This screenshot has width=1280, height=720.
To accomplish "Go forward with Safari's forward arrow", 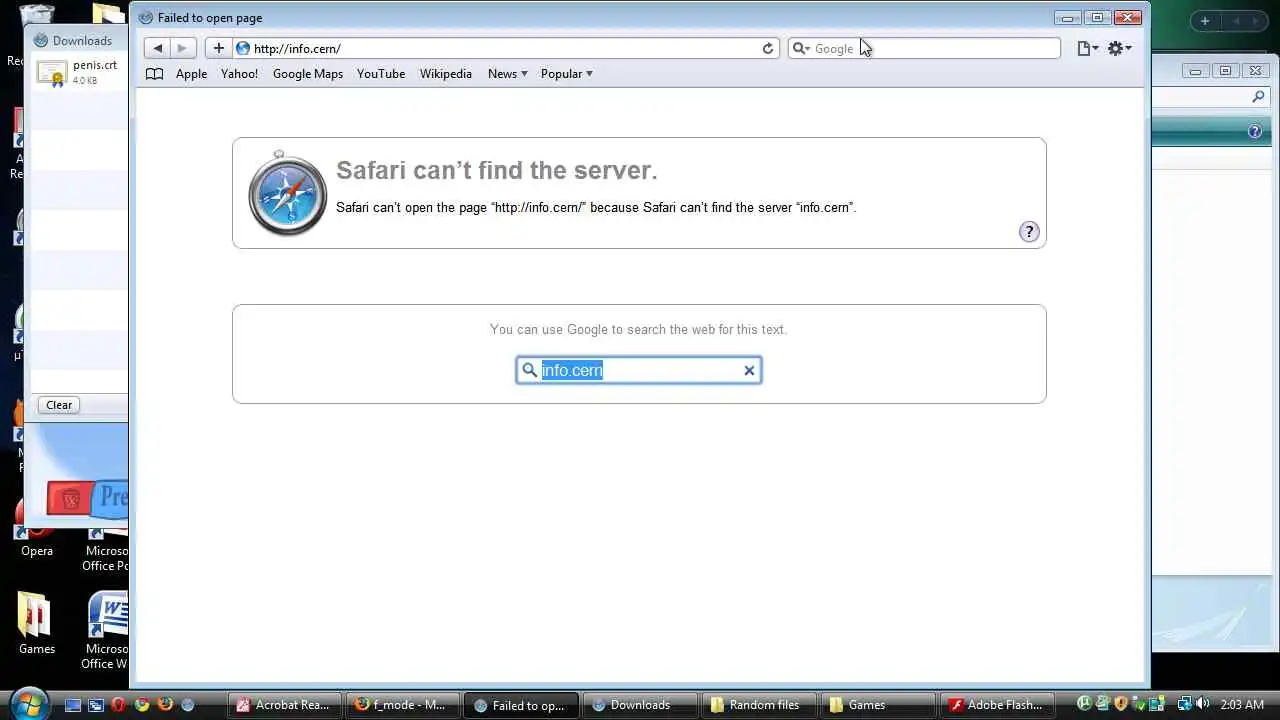I will (x=182, y=48).
